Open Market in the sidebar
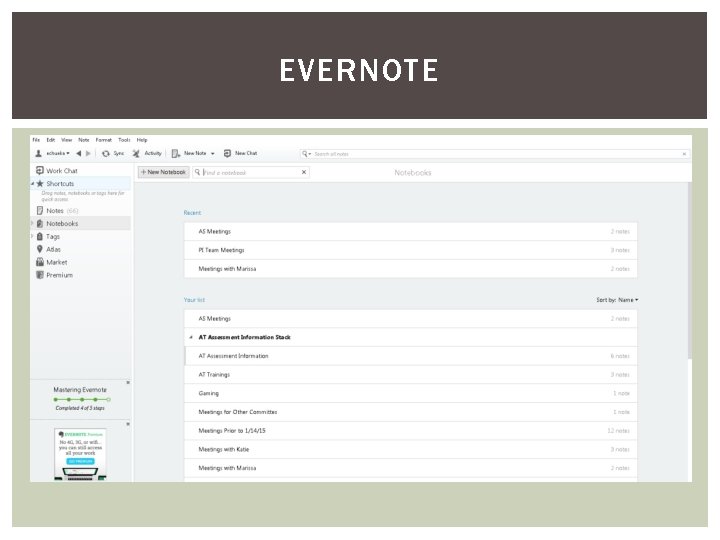Viewport: 720px width, 540px height. [51, 262]
